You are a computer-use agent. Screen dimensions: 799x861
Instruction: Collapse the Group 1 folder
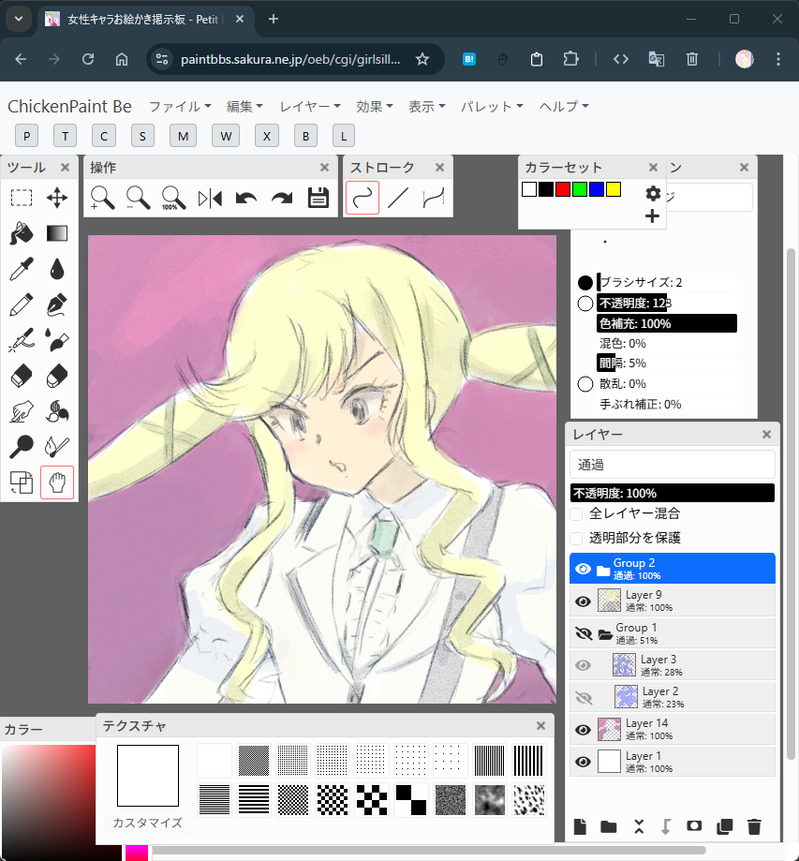604,634
